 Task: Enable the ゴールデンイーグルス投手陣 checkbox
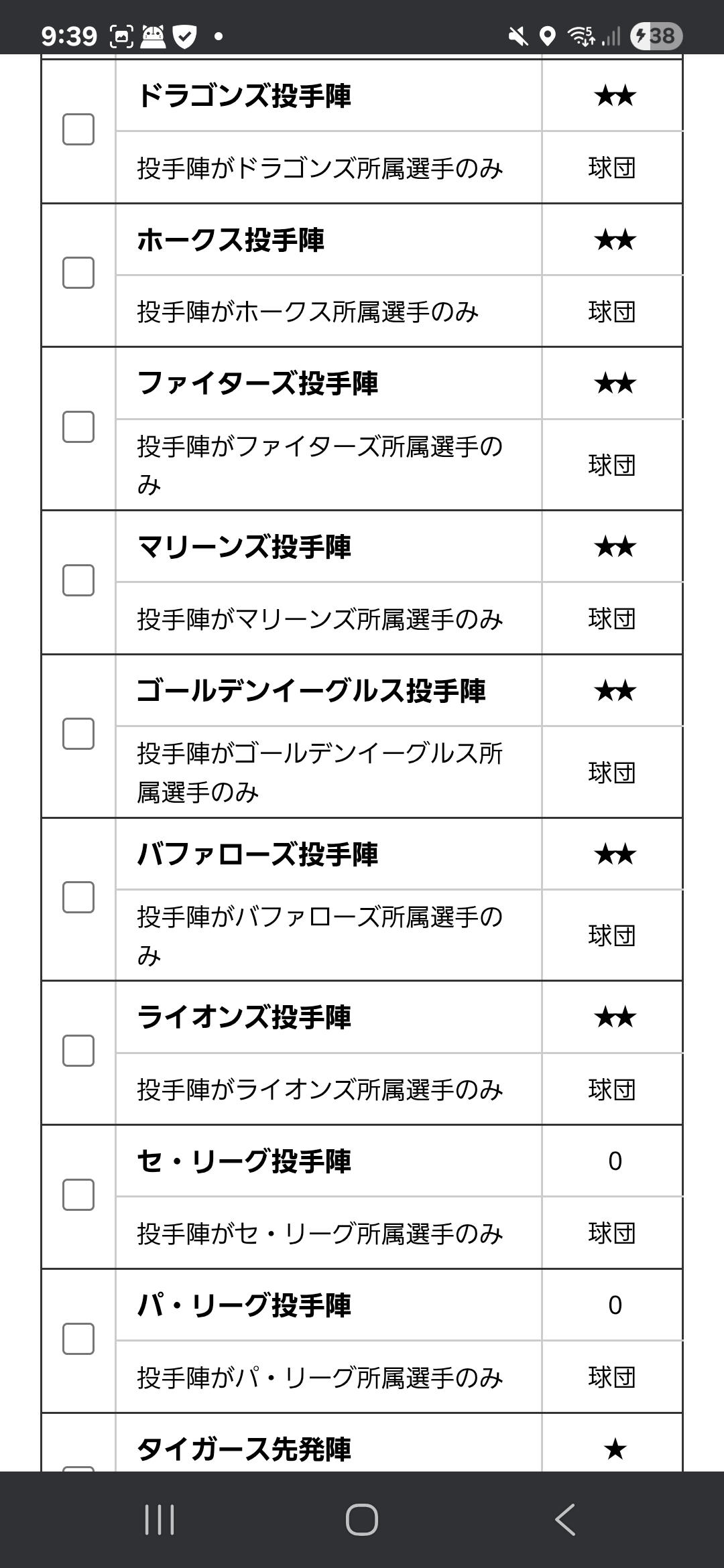pos(78,734)
